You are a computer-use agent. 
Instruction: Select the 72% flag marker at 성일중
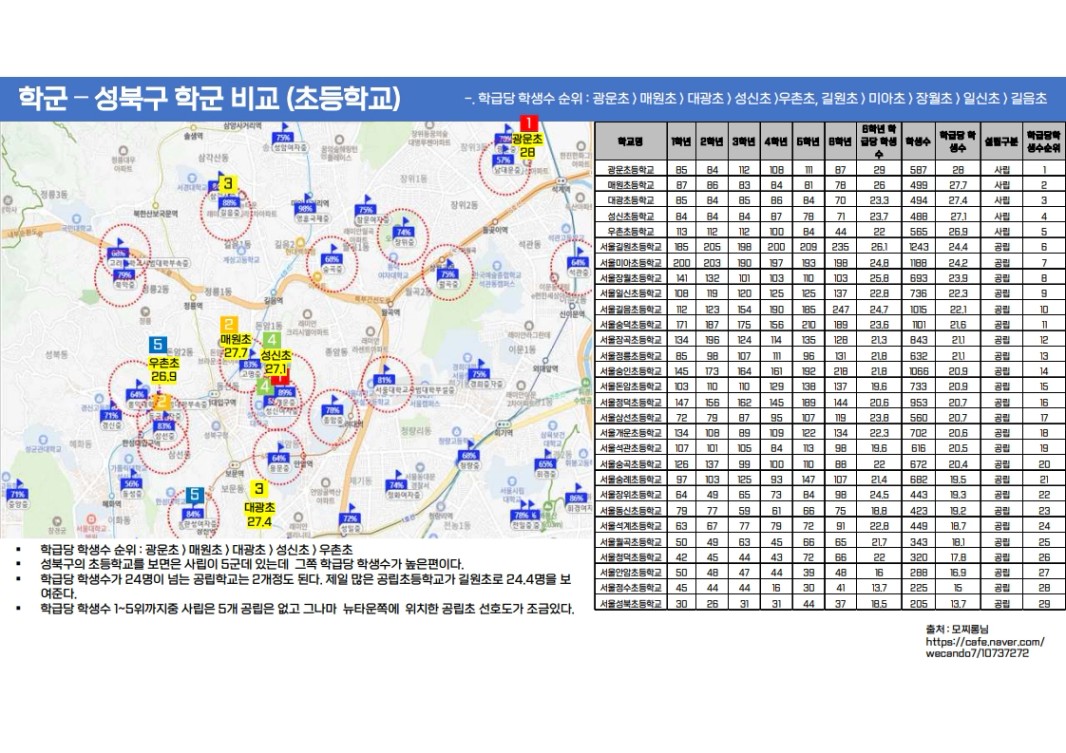349,519
